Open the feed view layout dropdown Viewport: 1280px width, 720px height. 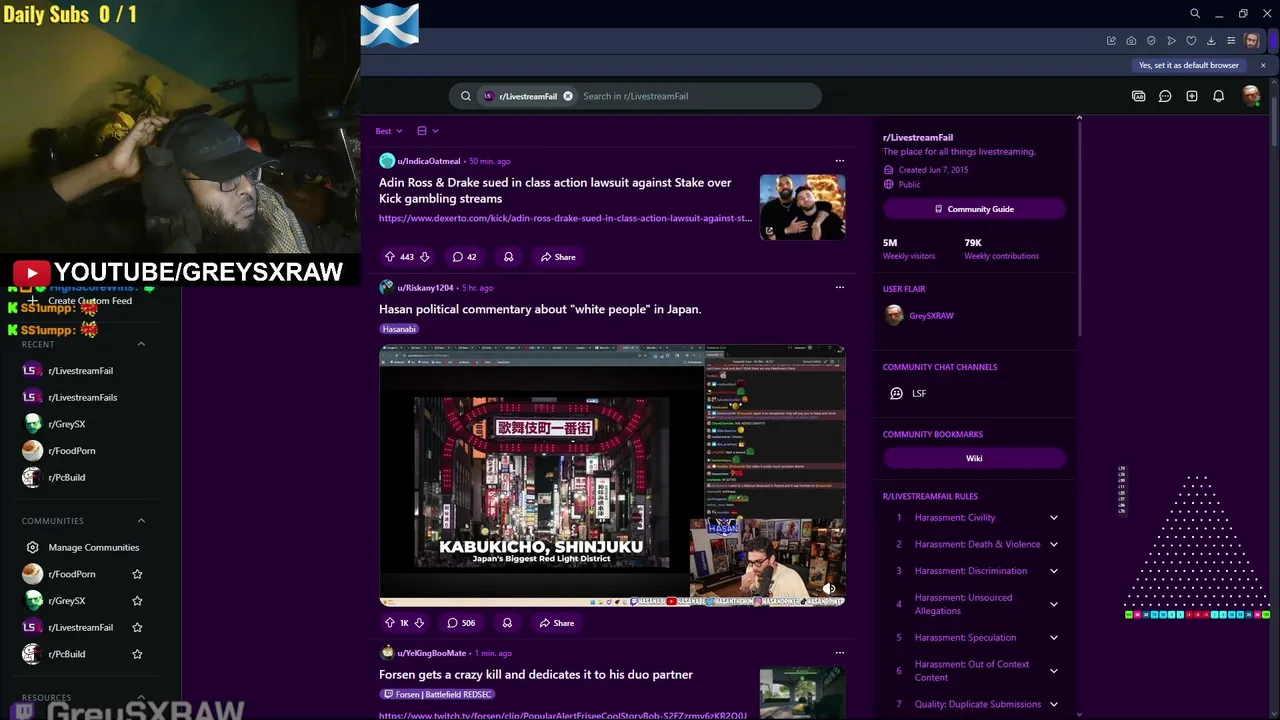click(x=427, y=131)
